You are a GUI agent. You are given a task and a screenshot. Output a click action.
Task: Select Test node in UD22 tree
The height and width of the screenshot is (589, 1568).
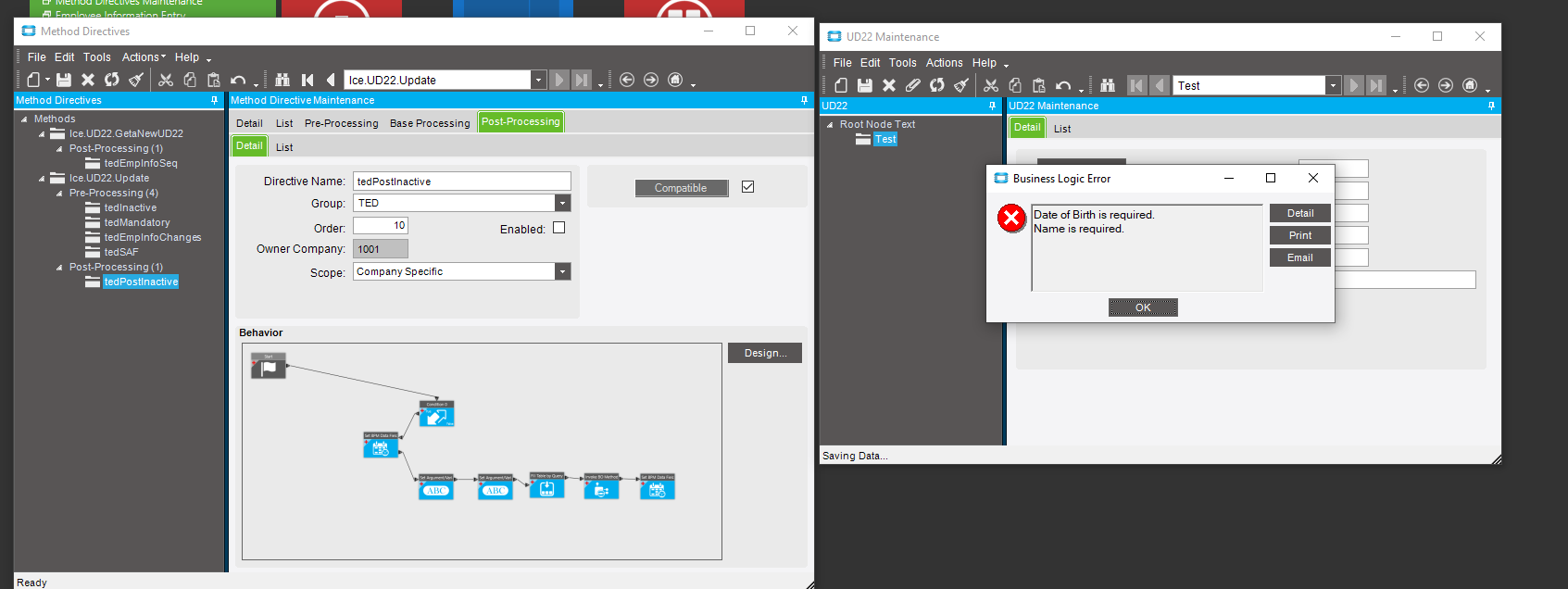[885, 139]
